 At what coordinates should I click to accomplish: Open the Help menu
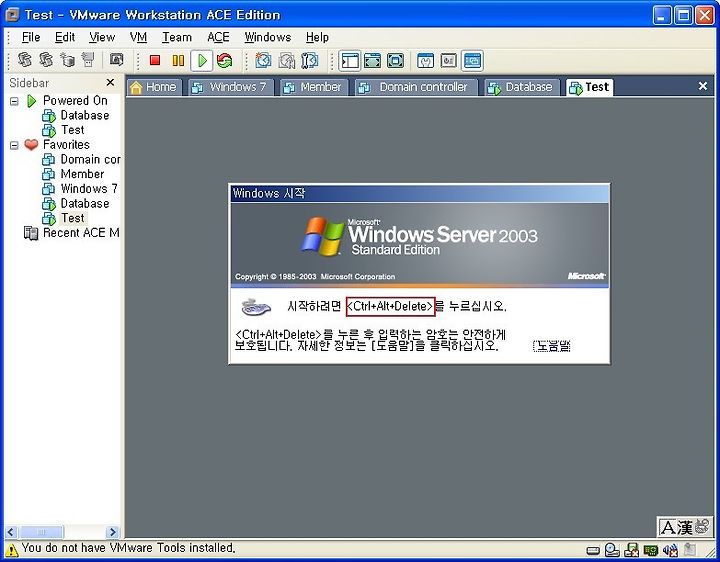pos(317,37)
